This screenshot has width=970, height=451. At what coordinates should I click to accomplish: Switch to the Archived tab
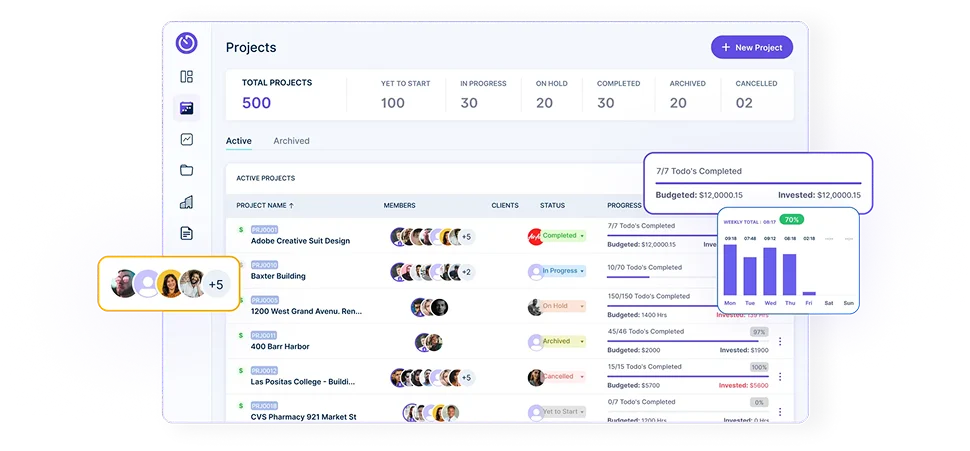tap(291, 141)
